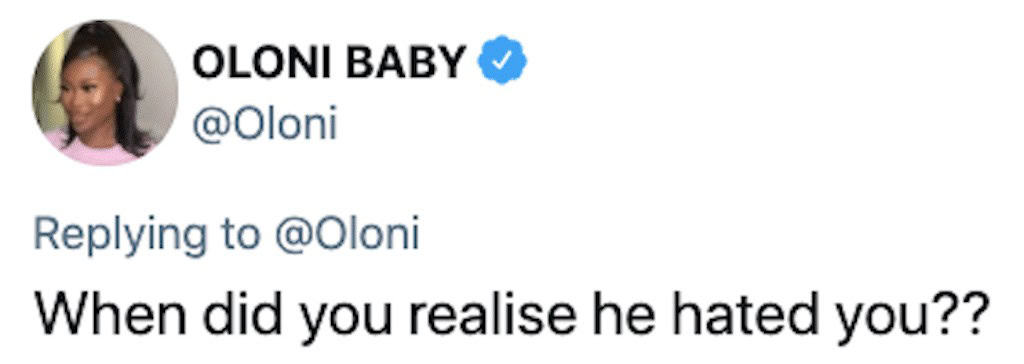Select the @Oloni handle below the name
This screenshot has width=1024, height=364.
coord(263,124)
